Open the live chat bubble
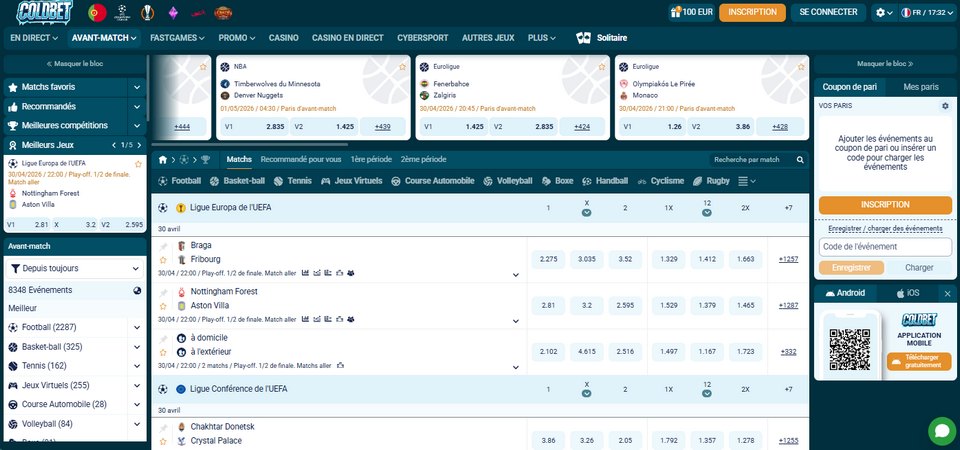This screenshot has width=960, height=450. coord(942,431)
